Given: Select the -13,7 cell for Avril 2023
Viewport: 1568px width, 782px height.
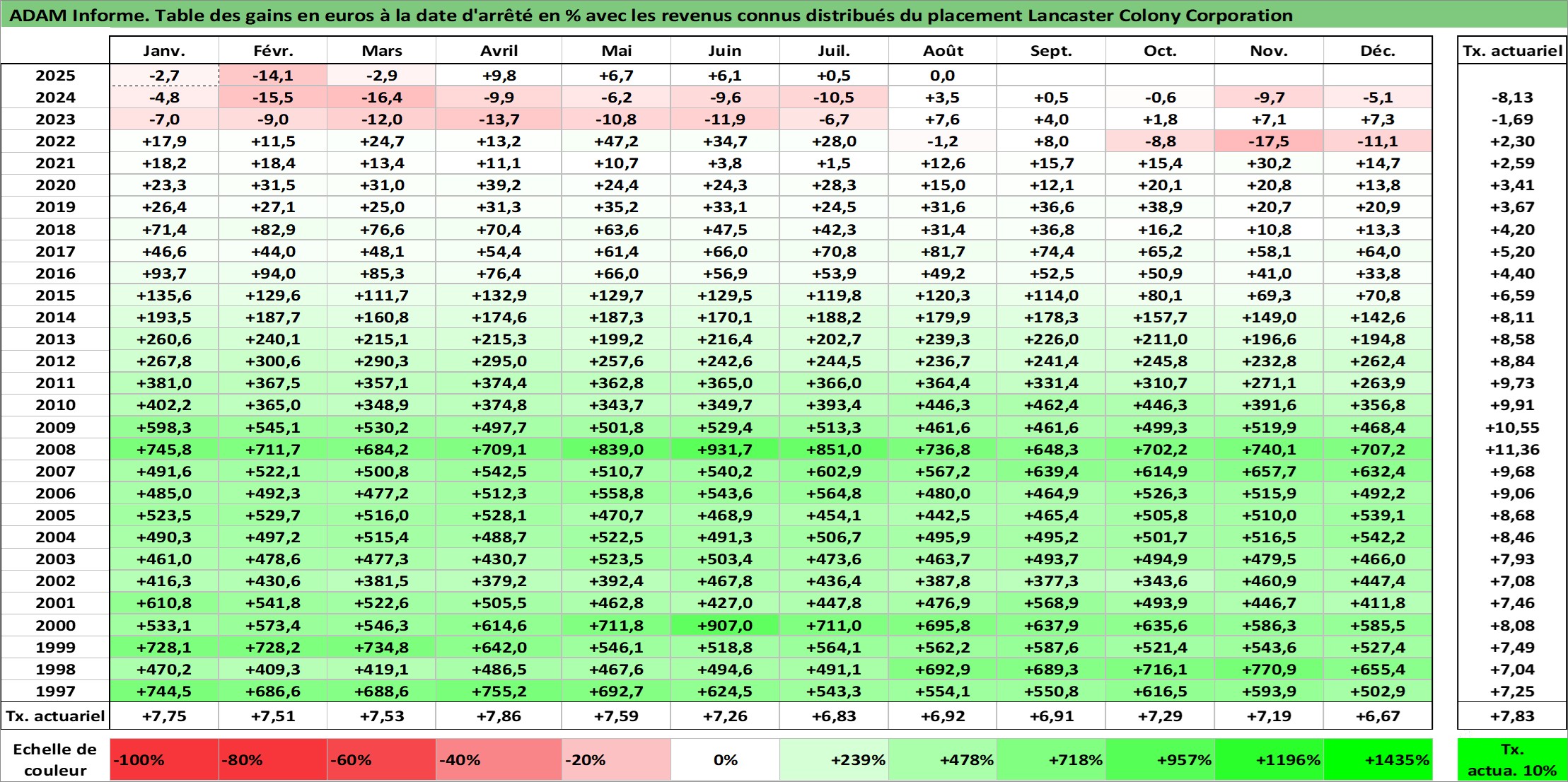Looking at the screenshot, I should [x=499, y=119].
